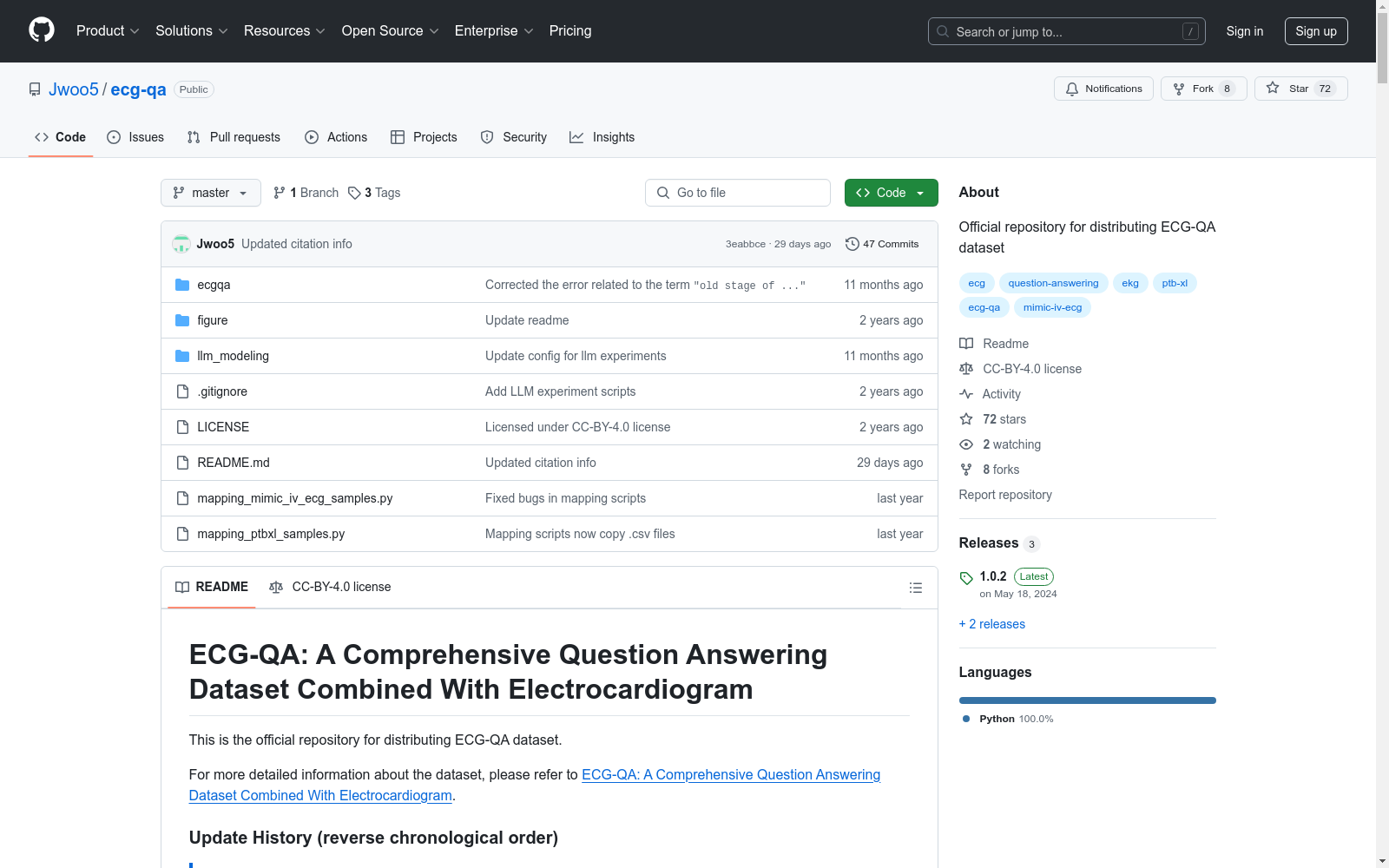Image resolution: width=1389 pixels, height=868 pixels.
Task: Click the mapping_ptbxl_samples.py file icon
Action: pos(182,534)
